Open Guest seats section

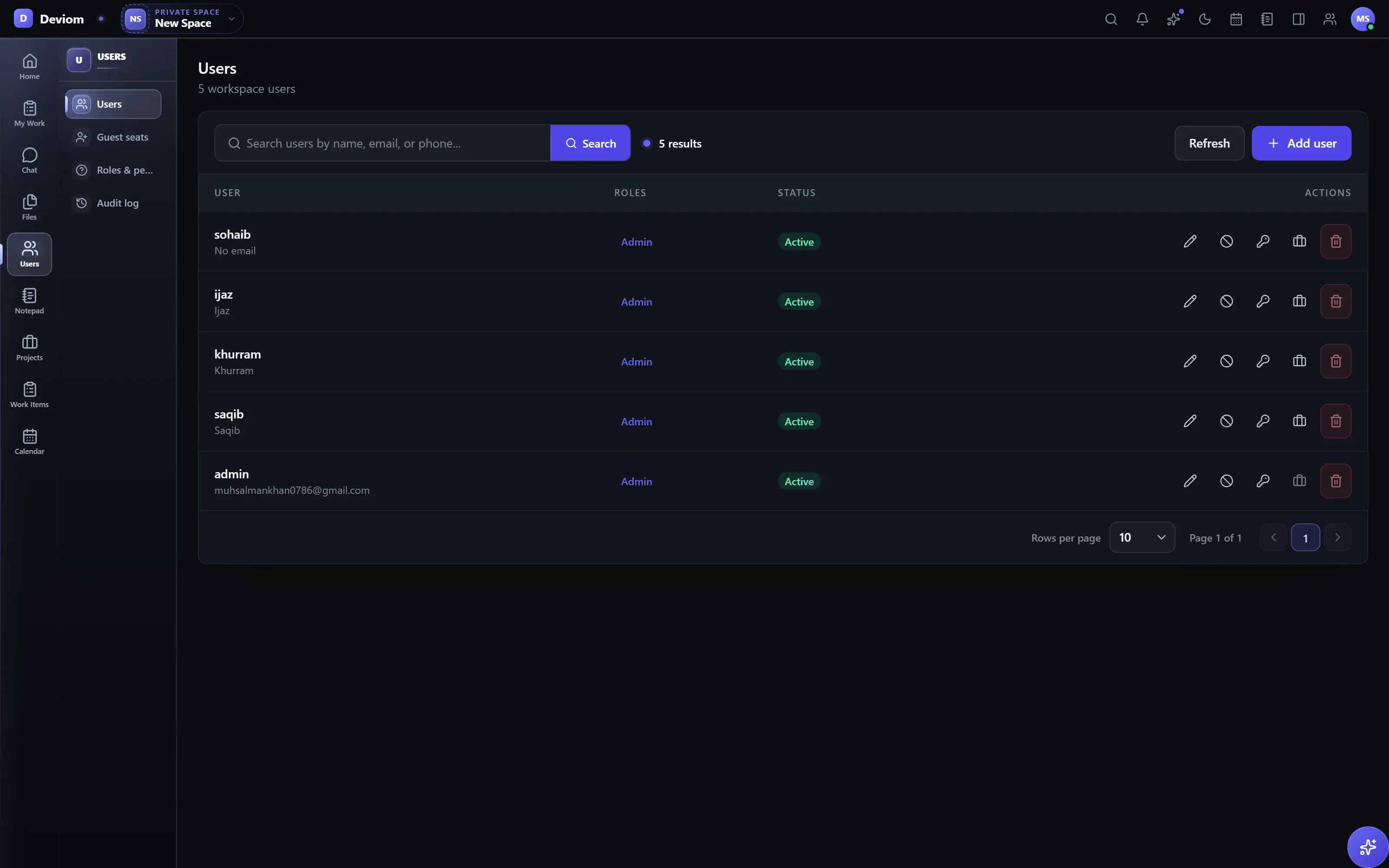point(113,137)
